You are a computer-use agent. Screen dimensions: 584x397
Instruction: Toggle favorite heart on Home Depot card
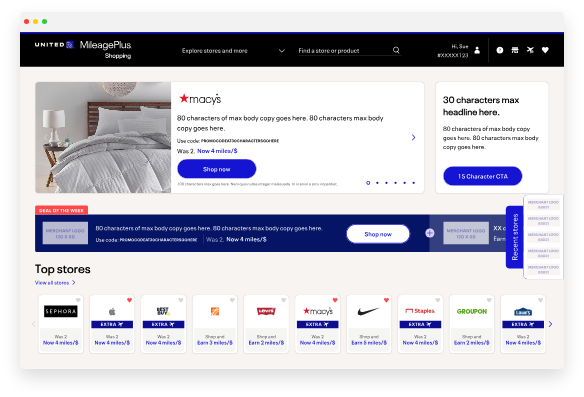tap(232, 300)
